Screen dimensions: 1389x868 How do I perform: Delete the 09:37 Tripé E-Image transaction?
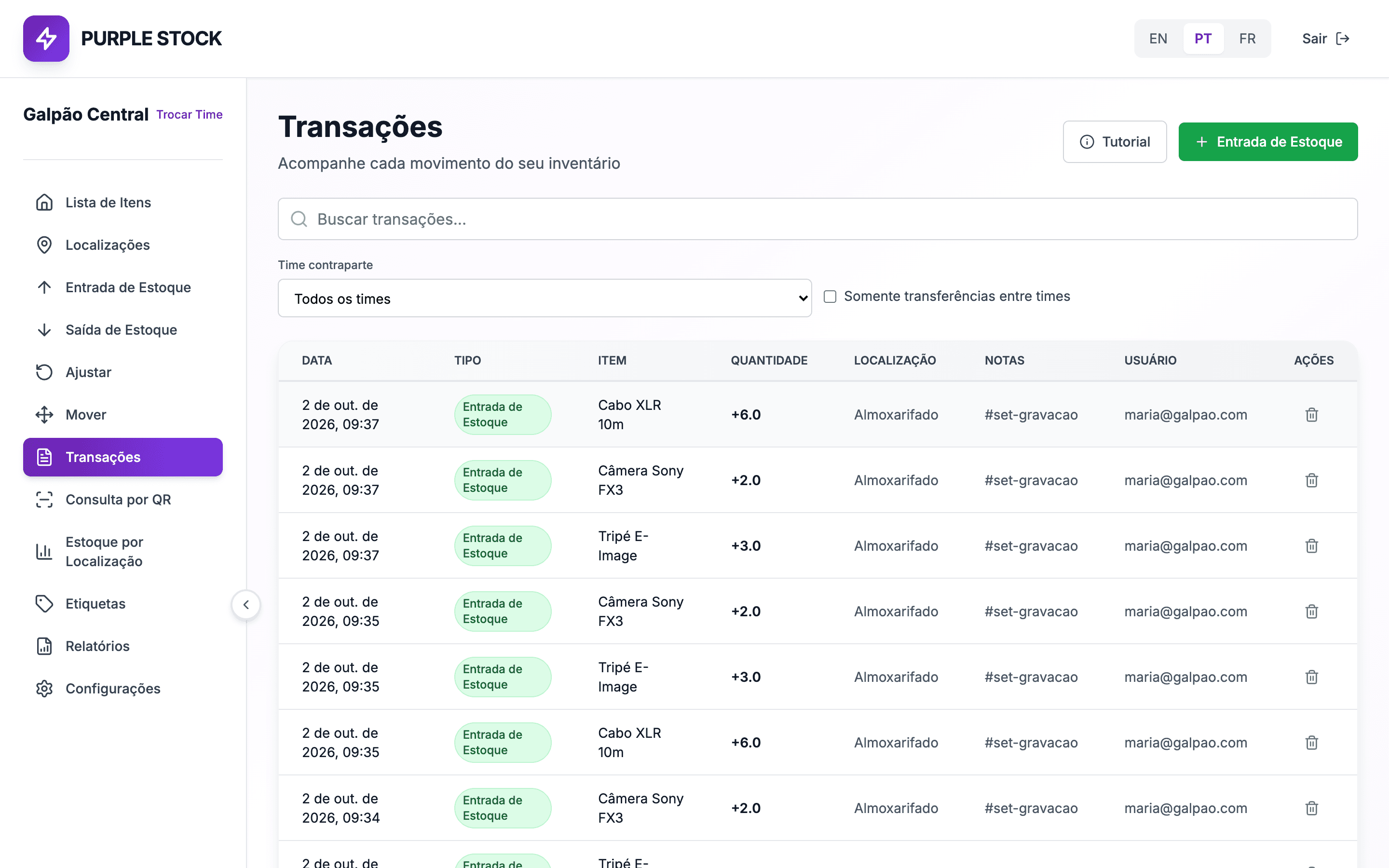pyautogui.click(x=1311, y=545)
